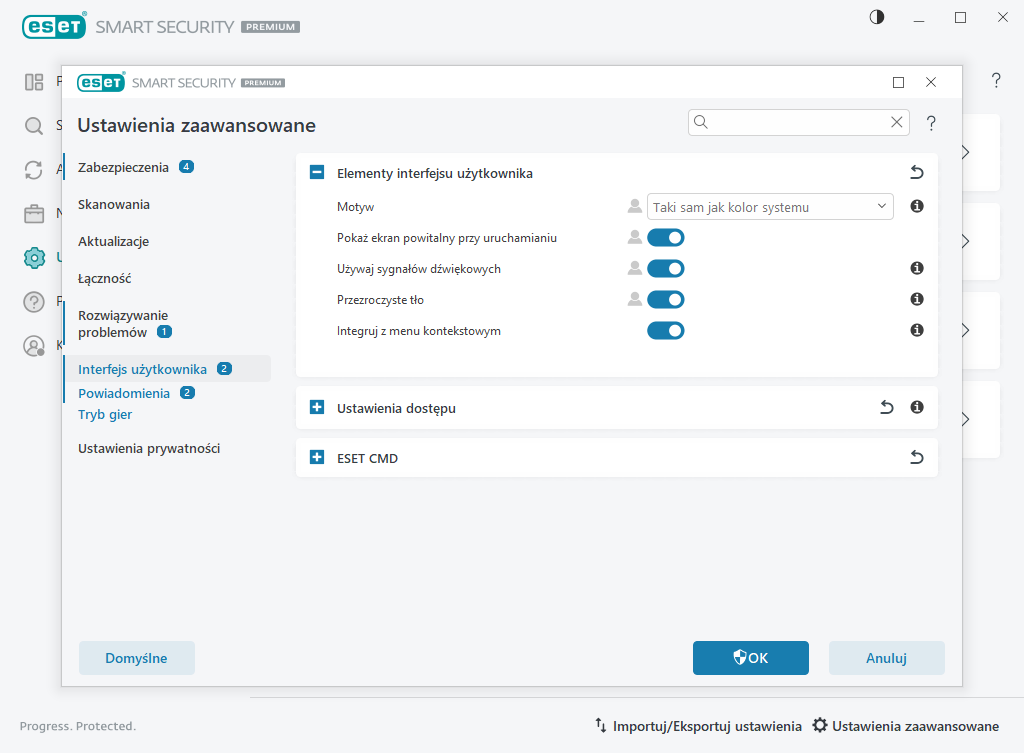Expand the ESET CMD section
This screenshot has width=1024, height=753.
[317, 458]
